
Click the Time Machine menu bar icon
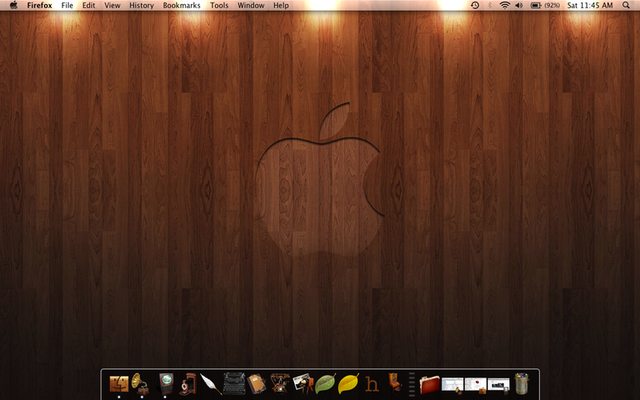point(475,5)
